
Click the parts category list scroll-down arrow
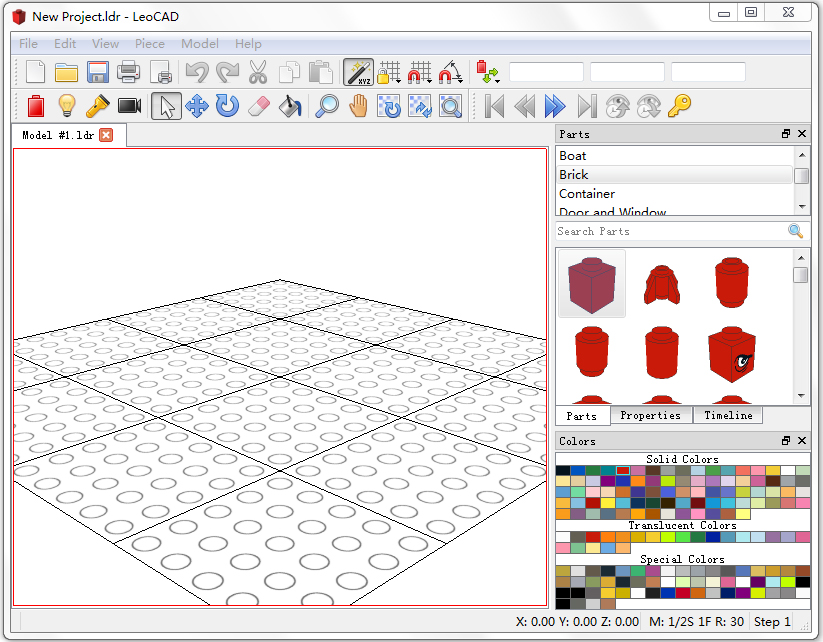point(802,207)
